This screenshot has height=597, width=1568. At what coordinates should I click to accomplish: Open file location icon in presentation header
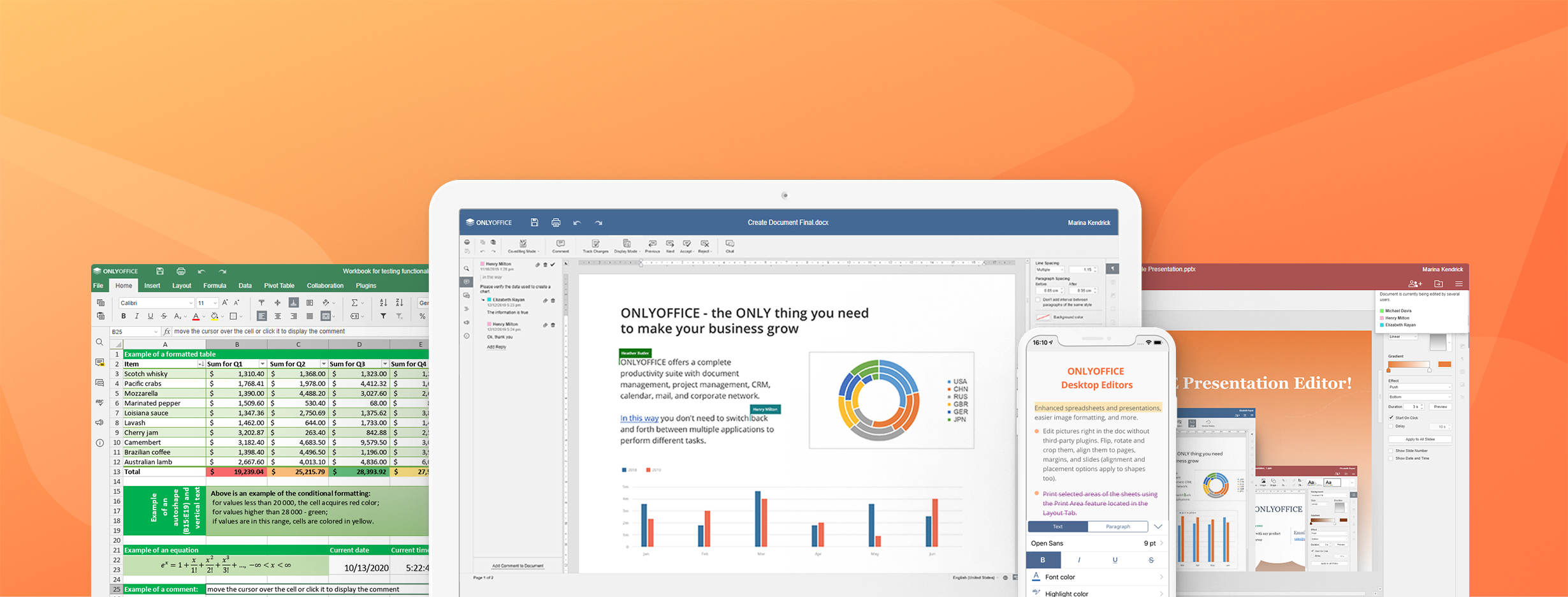[x=1439, y=284]
